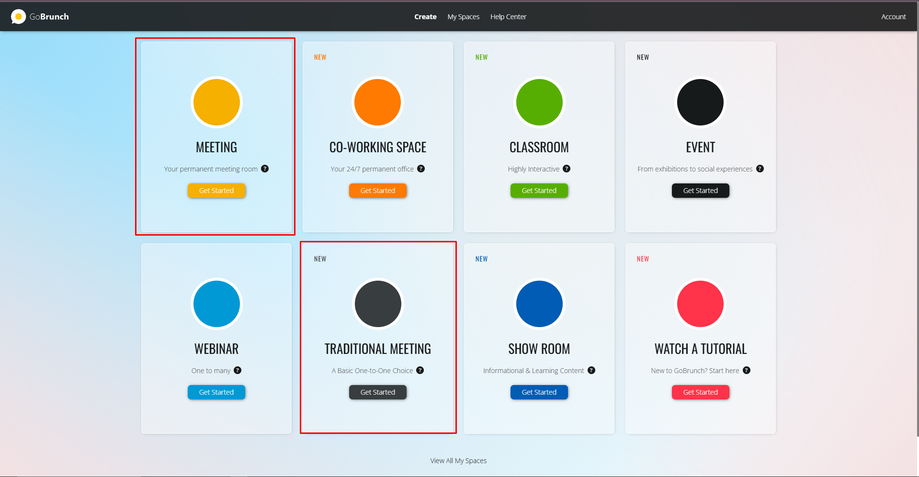Click the orange Co-Working Space circle icon
The height and width of the screenshot is (477, 919).
pos(377,103)
